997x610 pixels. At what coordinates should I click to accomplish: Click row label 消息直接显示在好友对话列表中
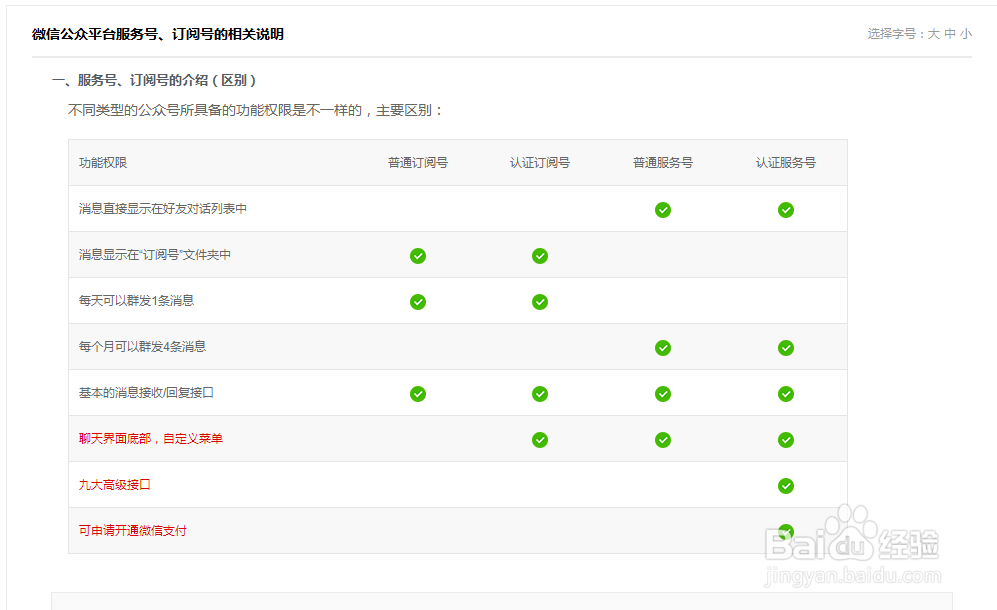tap(163, 209)
